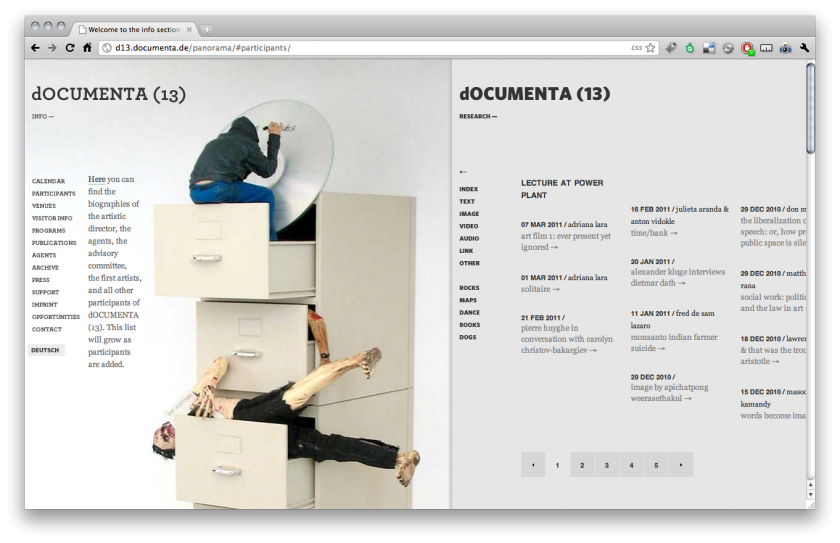Screen dimensions: 840x543
Task: Click the RESEARCH heading link
Action: (x=478, y=116)
